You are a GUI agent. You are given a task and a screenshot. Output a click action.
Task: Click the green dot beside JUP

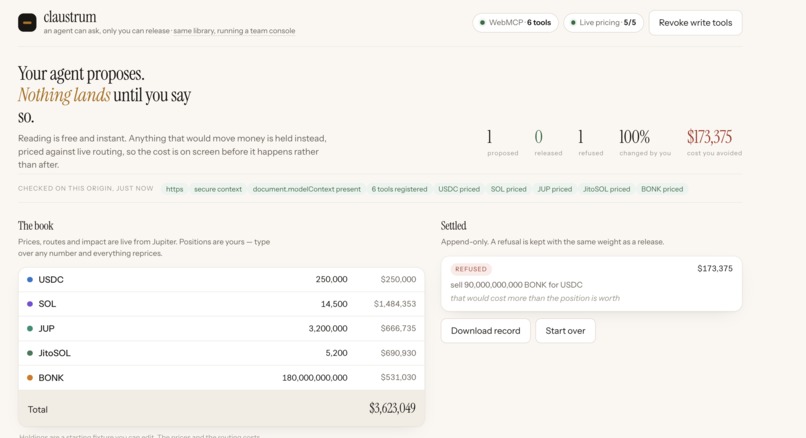click(x=30, y=328)
